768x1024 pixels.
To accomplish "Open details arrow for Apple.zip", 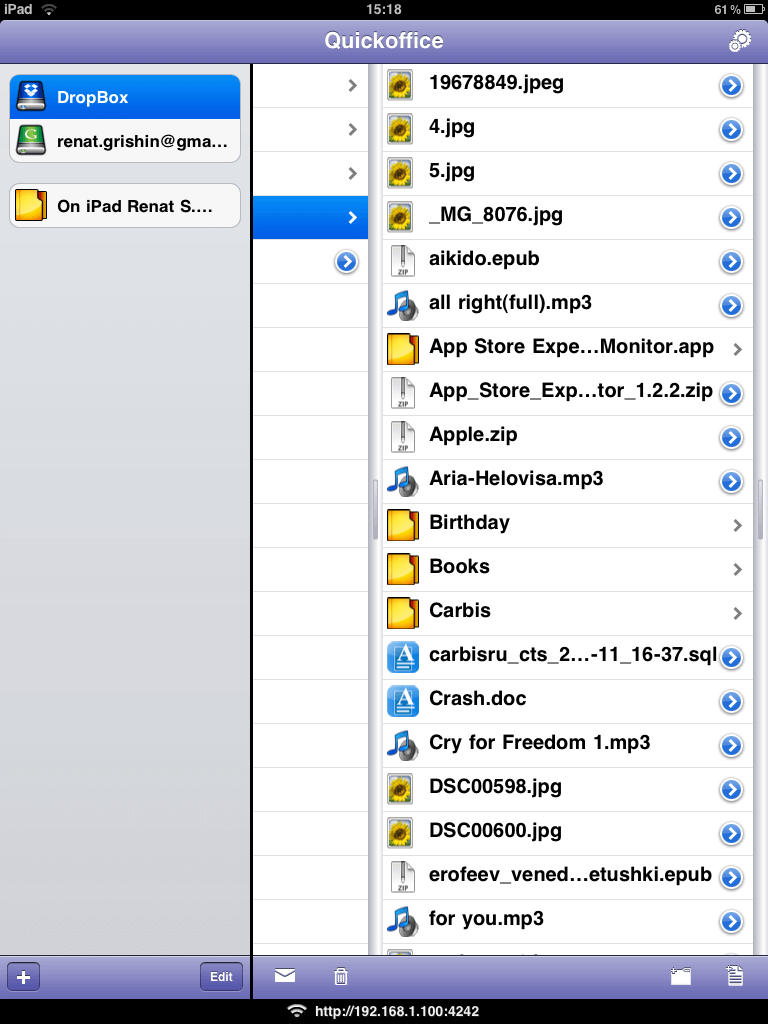I will click(731, 437).
